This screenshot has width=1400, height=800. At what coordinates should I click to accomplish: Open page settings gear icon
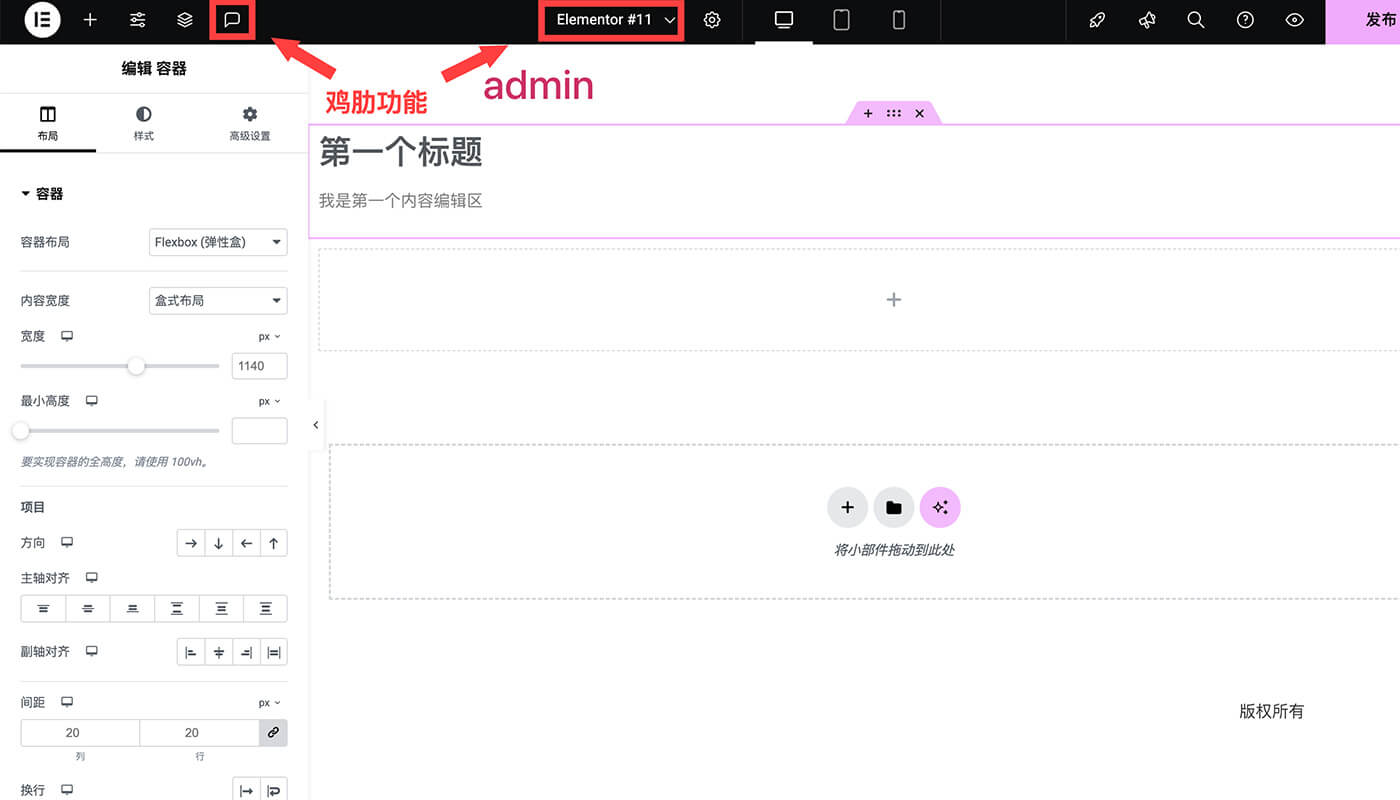(712, 20)
